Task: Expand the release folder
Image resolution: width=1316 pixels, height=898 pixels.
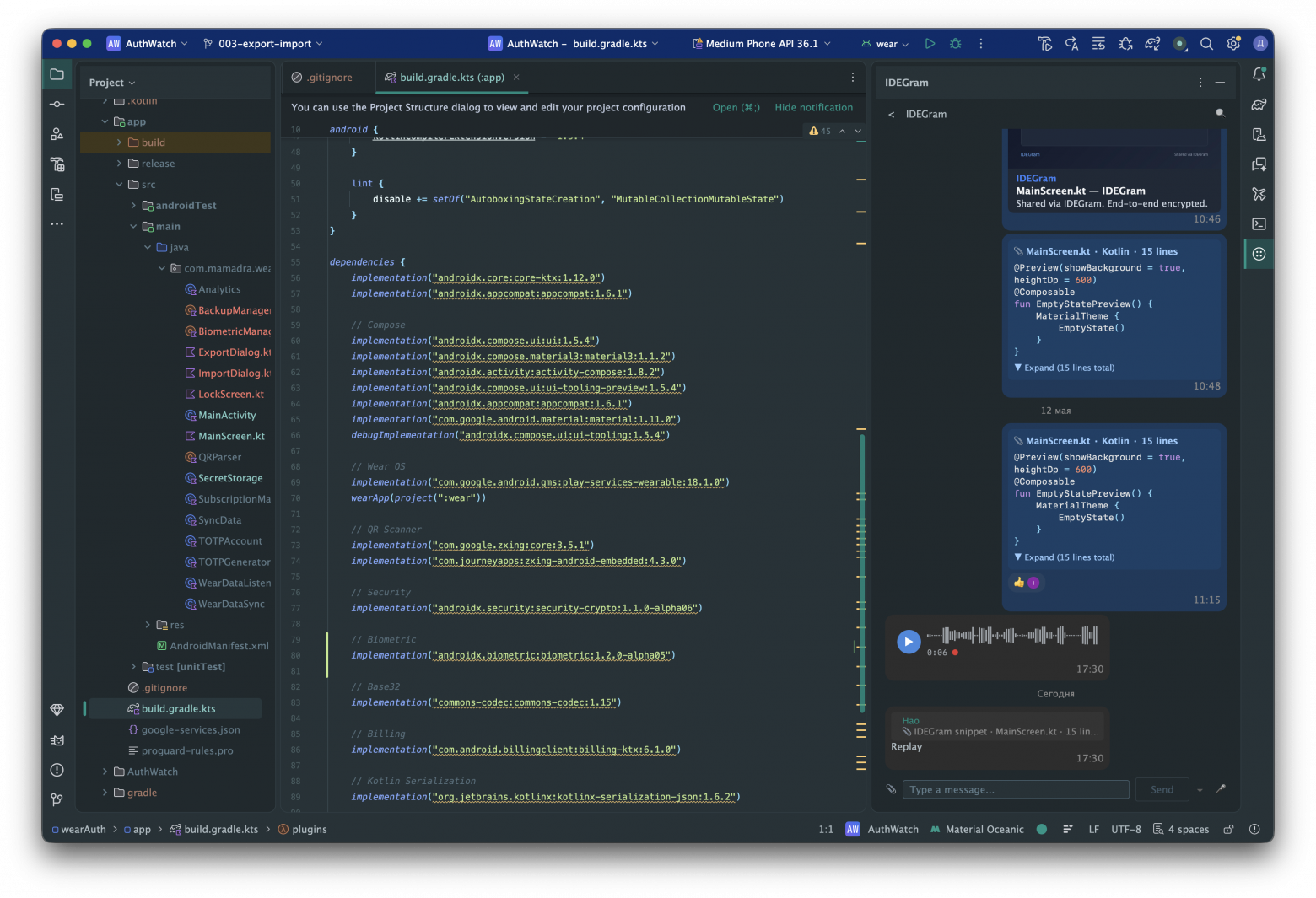Action: coord(119,164)
